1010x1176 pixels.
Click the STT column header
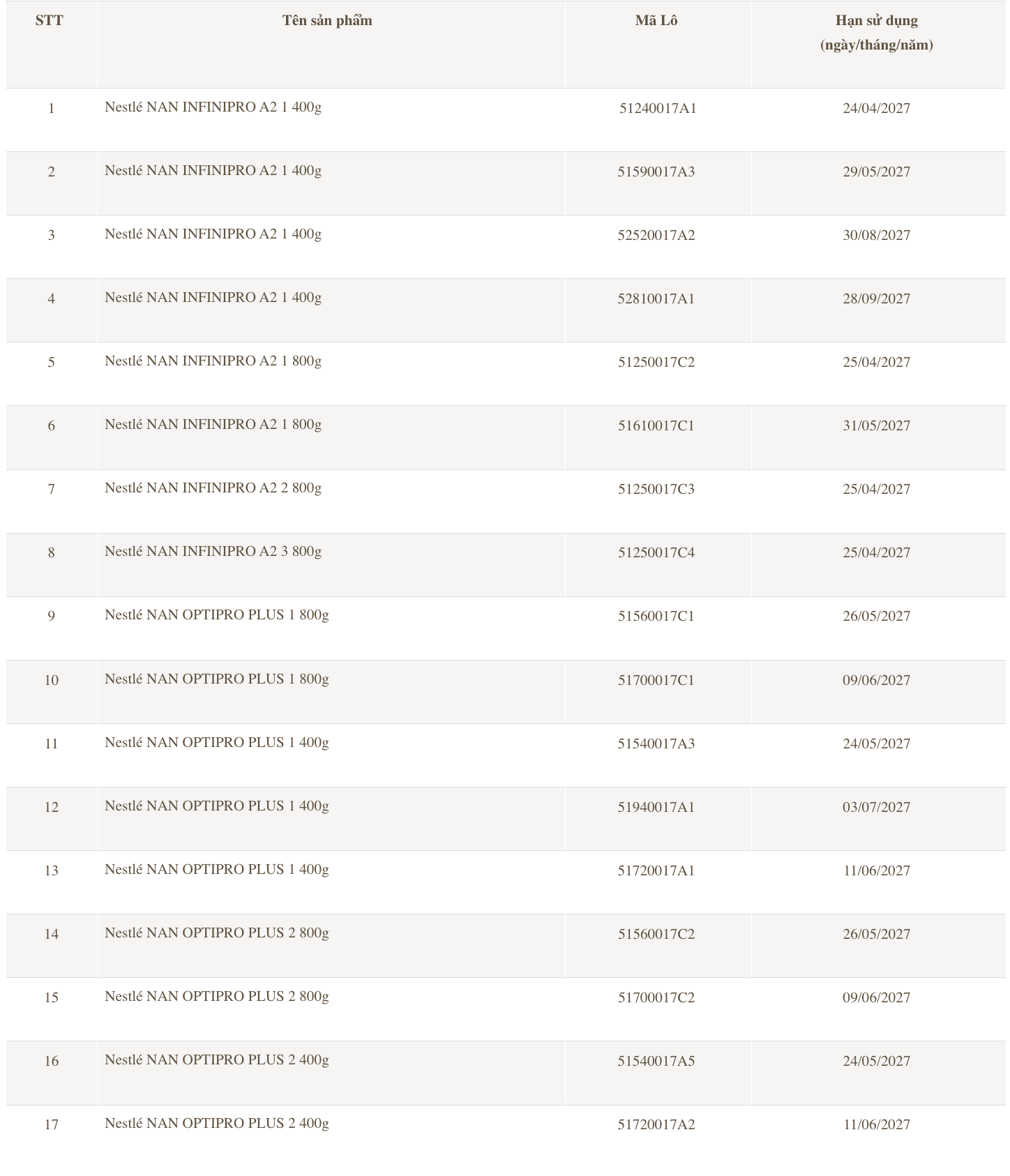tap(50, 21)
